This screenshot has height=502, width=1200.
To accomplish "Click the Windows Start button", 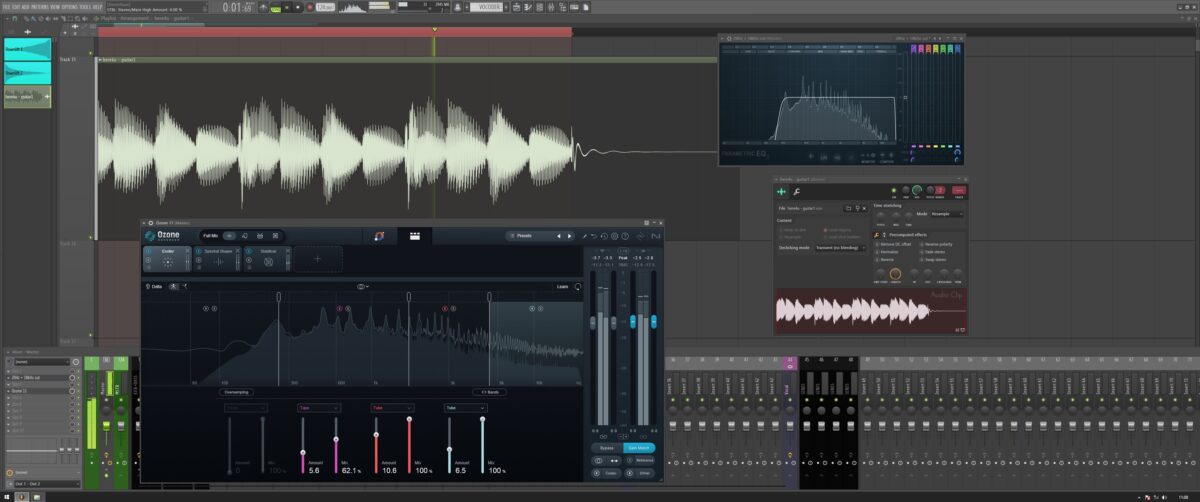I will point(7,496).
